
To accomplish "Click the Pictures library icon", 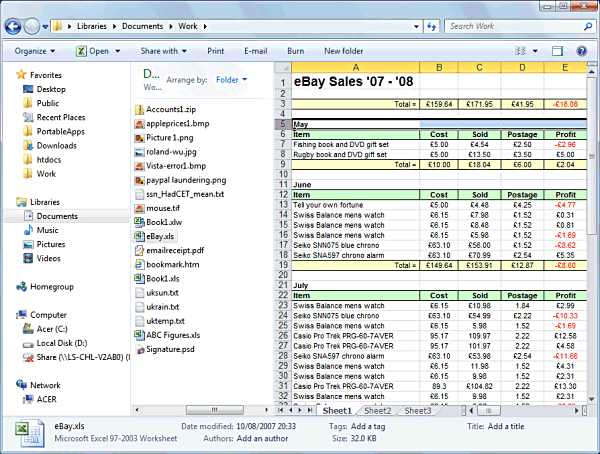I will pos(28,244).
